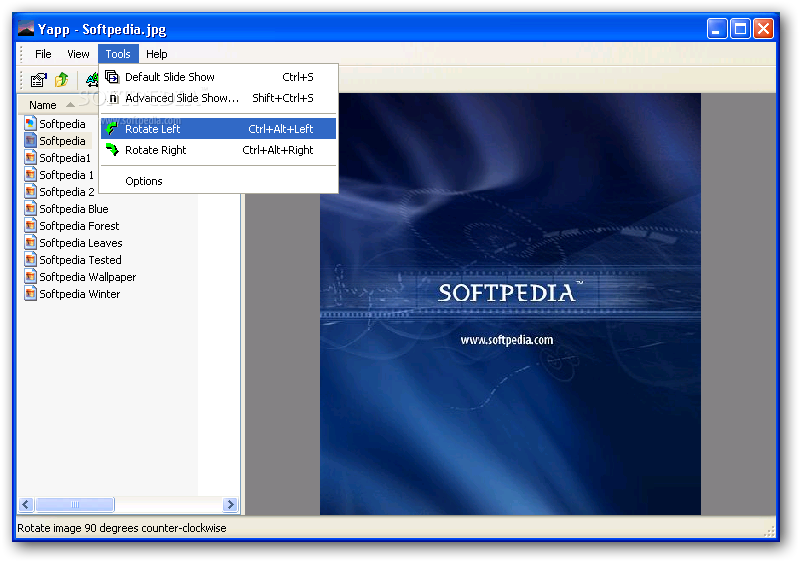This screenshot has height=562, width=800.
Task: Click the file icon beside Softpedia 2
Action: [31, 192]
